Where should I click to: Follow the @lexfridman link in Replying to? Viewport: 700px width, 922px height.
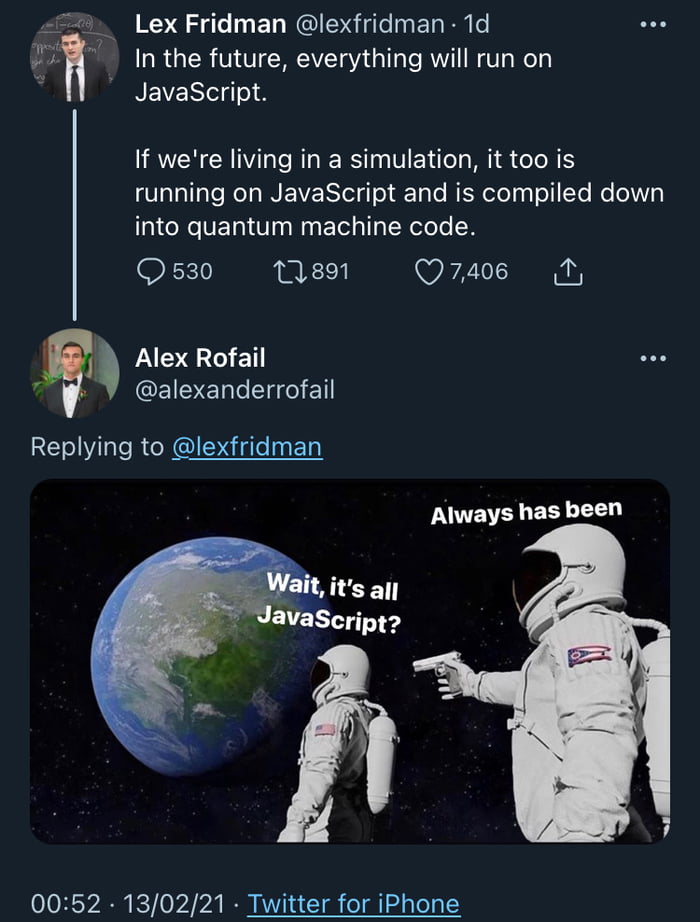[x=247, y=446]
